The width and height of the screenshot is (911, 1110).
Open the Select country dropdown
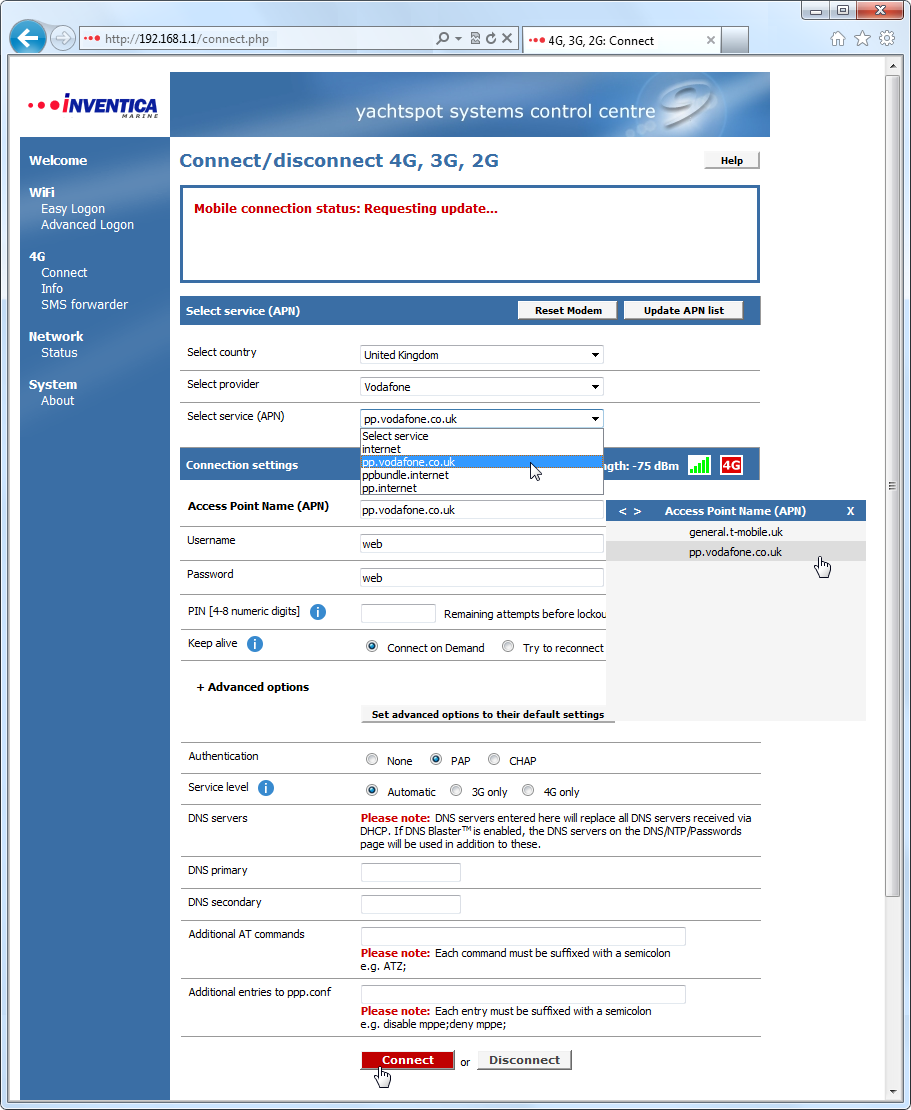481,355
